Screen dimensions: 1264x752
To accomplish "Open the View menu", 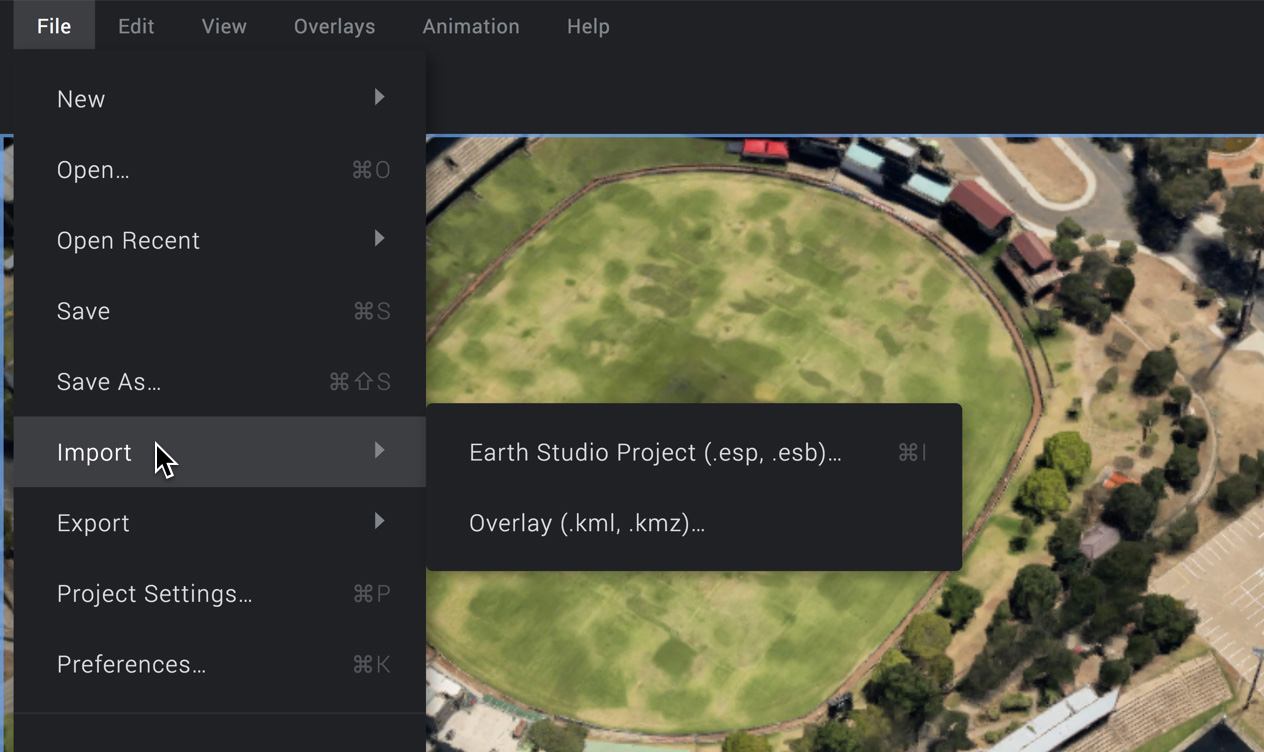I will [x=224, y=26].
